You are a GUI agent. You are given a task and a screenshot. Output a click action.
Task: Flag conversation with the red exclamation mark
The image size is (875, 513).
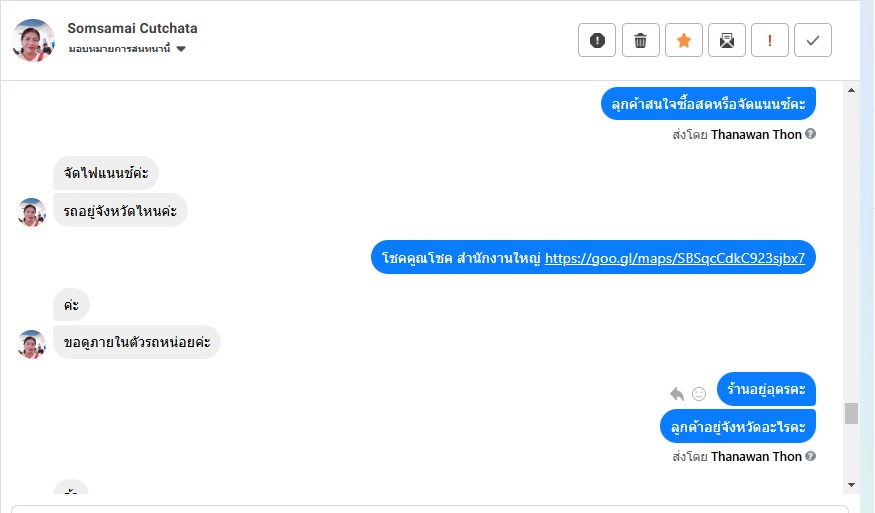click(x=770, y=40)
